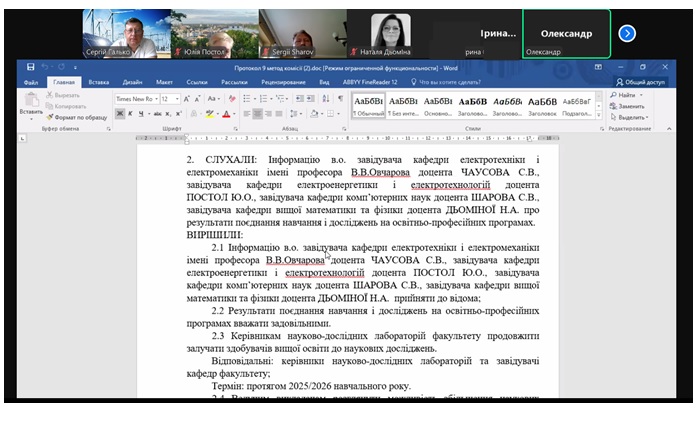Open the font color dropdown arrow
Screen dimensions: 698x423
234,114
